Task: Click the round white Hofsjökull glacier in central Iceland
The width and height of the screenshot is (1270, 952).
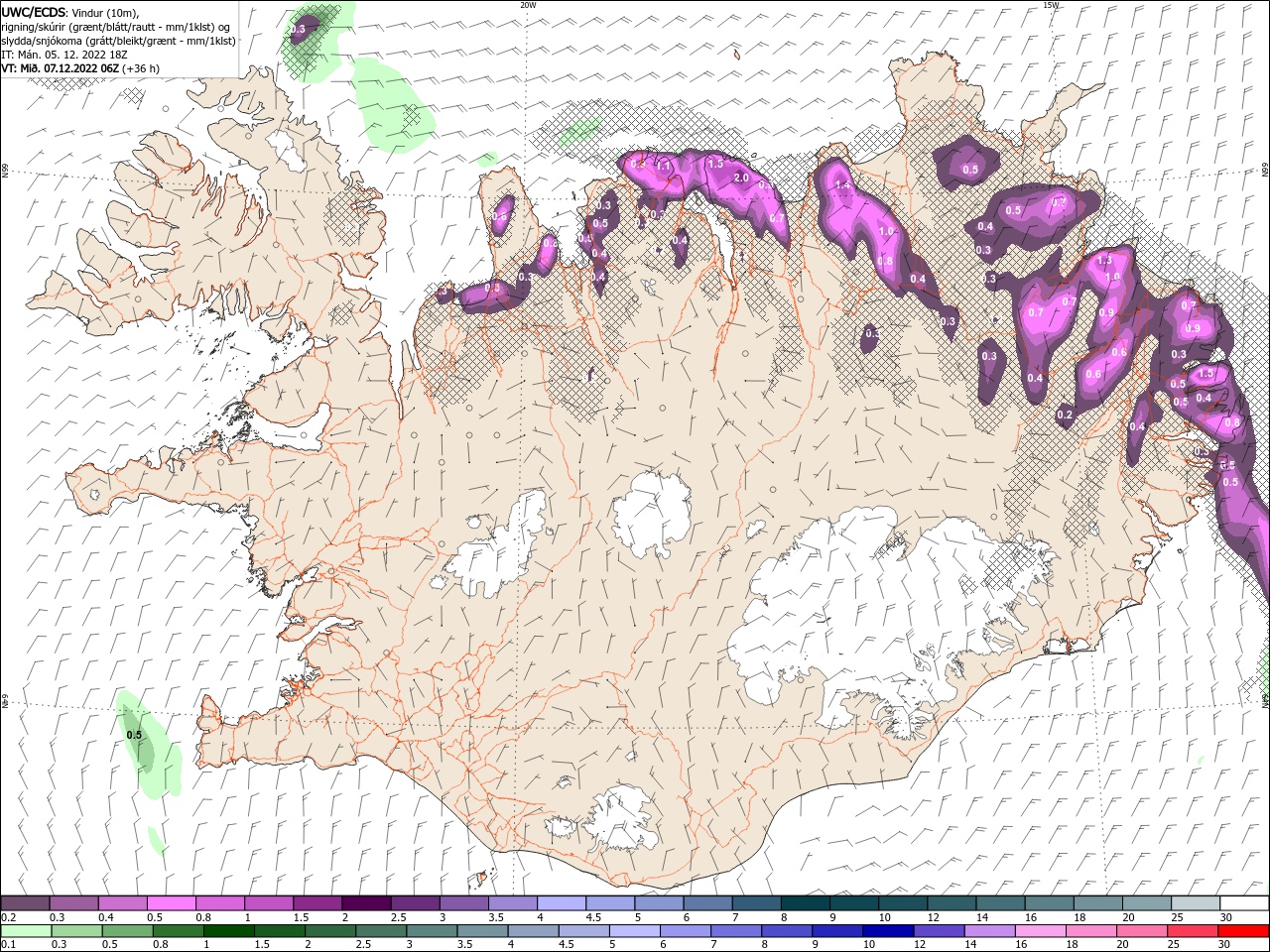Action: pos(652,513)
